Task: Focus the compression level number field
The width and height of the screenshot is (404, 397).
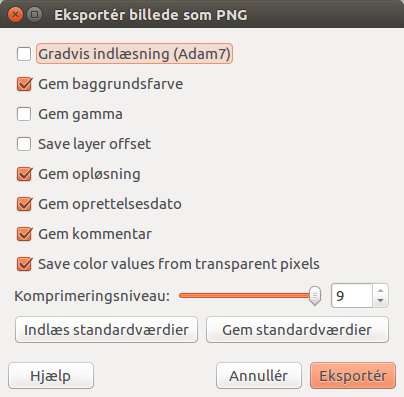Action: (352, 296)
